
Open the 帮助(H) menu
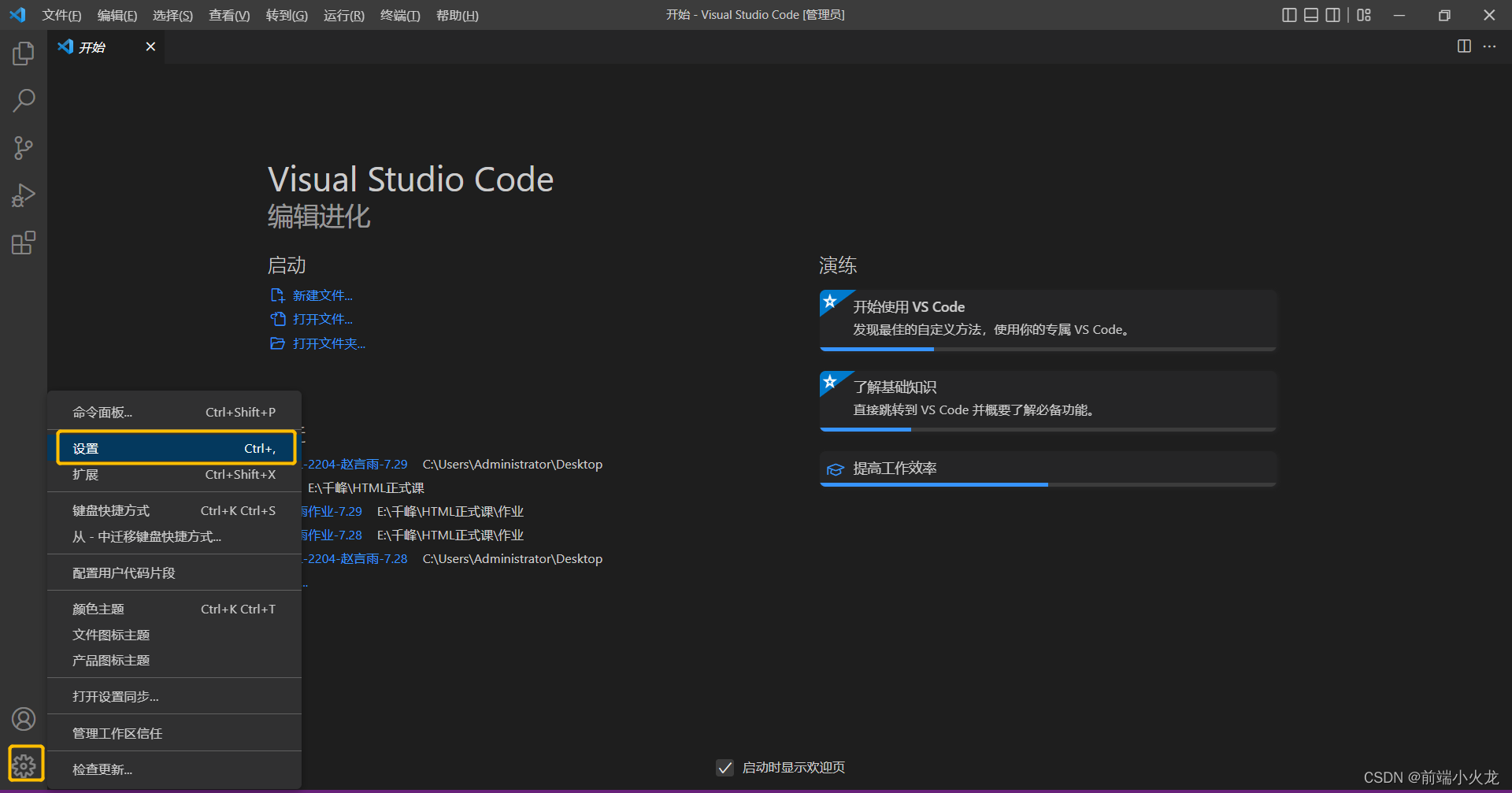(x=458, y=16)
